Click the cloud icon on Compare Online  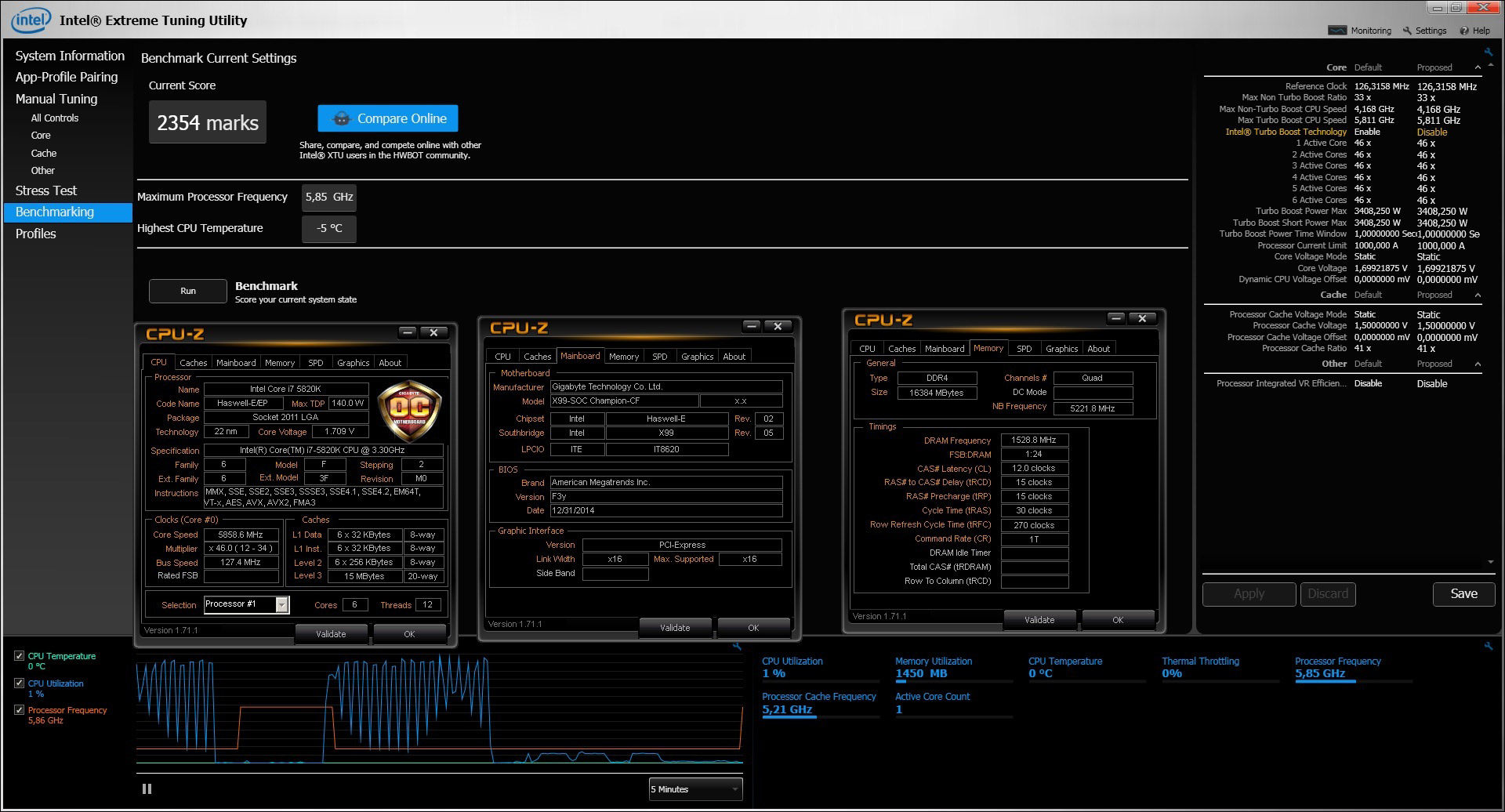(342, 119)
